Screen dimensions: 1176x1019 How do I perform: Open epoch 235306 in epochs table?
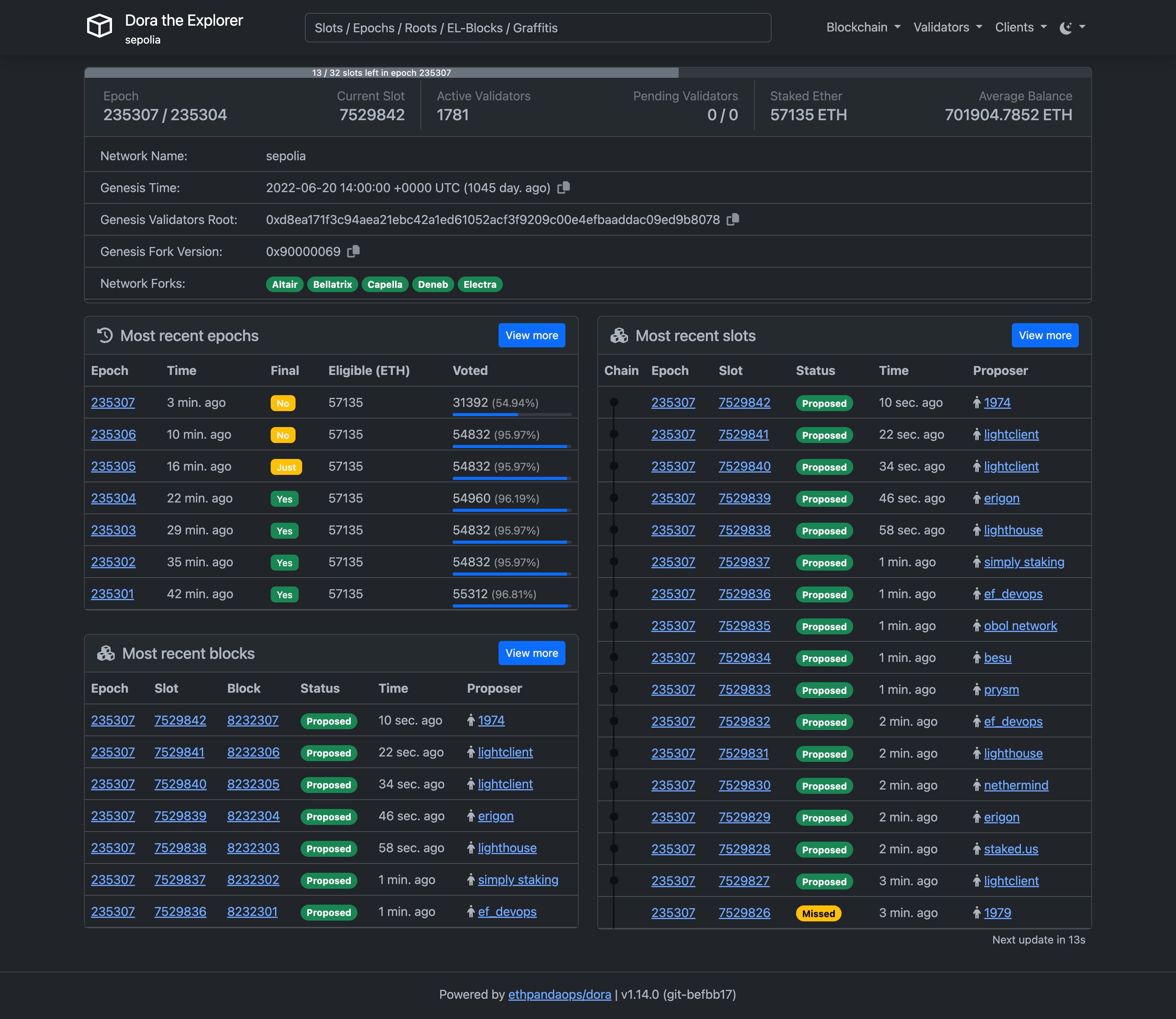113,434
